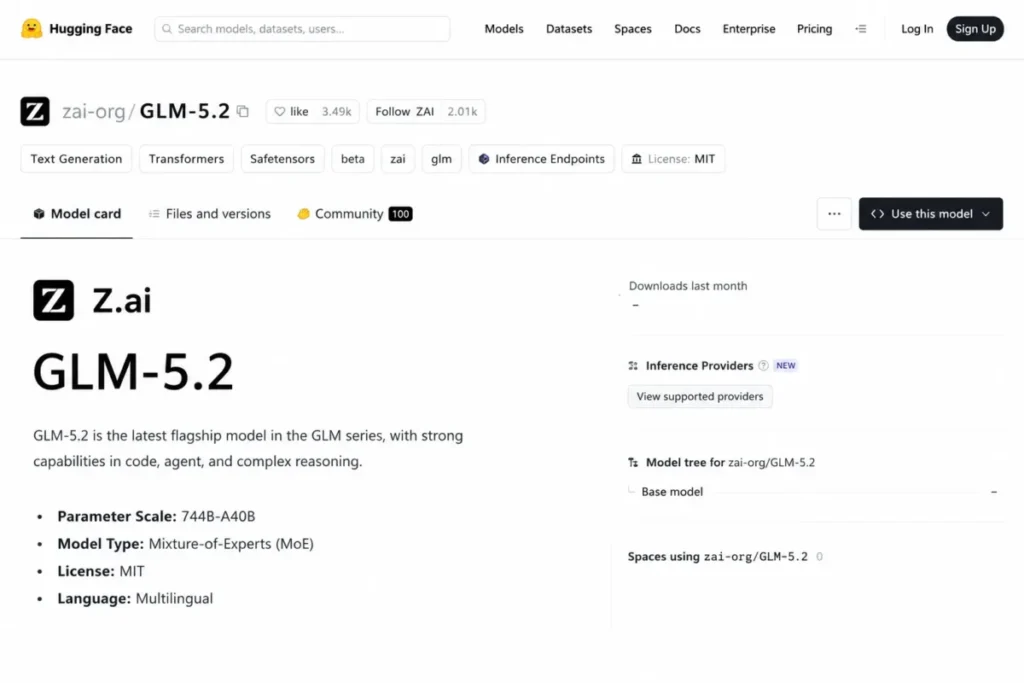Select the Transformers tag

pos(186,159)
